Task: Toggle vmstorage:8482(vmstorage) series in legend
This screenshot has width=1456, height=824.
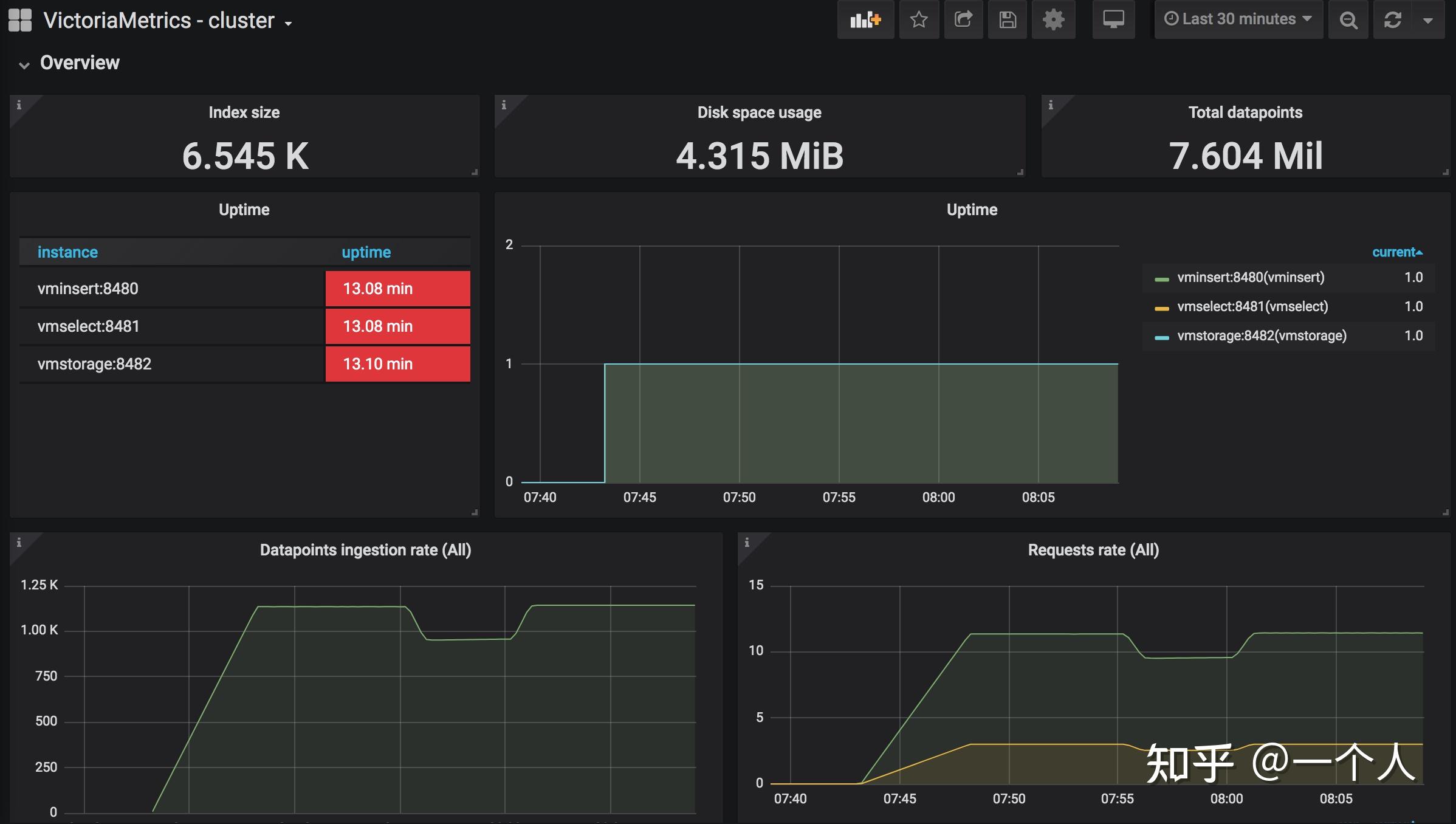Action: (1262, 336)
